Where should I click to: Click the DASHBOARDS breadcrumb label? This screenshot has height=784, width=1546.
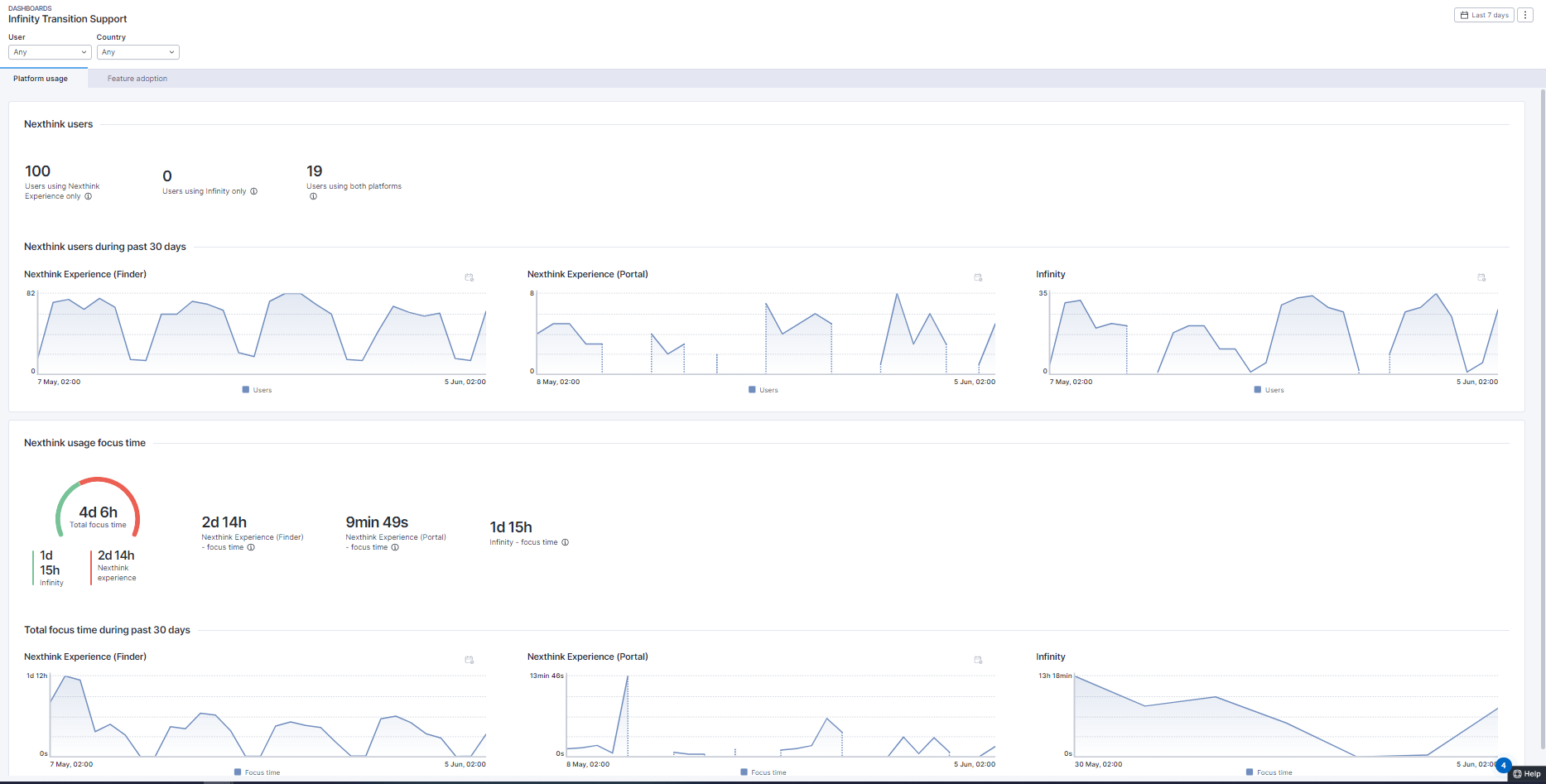tap(30, 8)
